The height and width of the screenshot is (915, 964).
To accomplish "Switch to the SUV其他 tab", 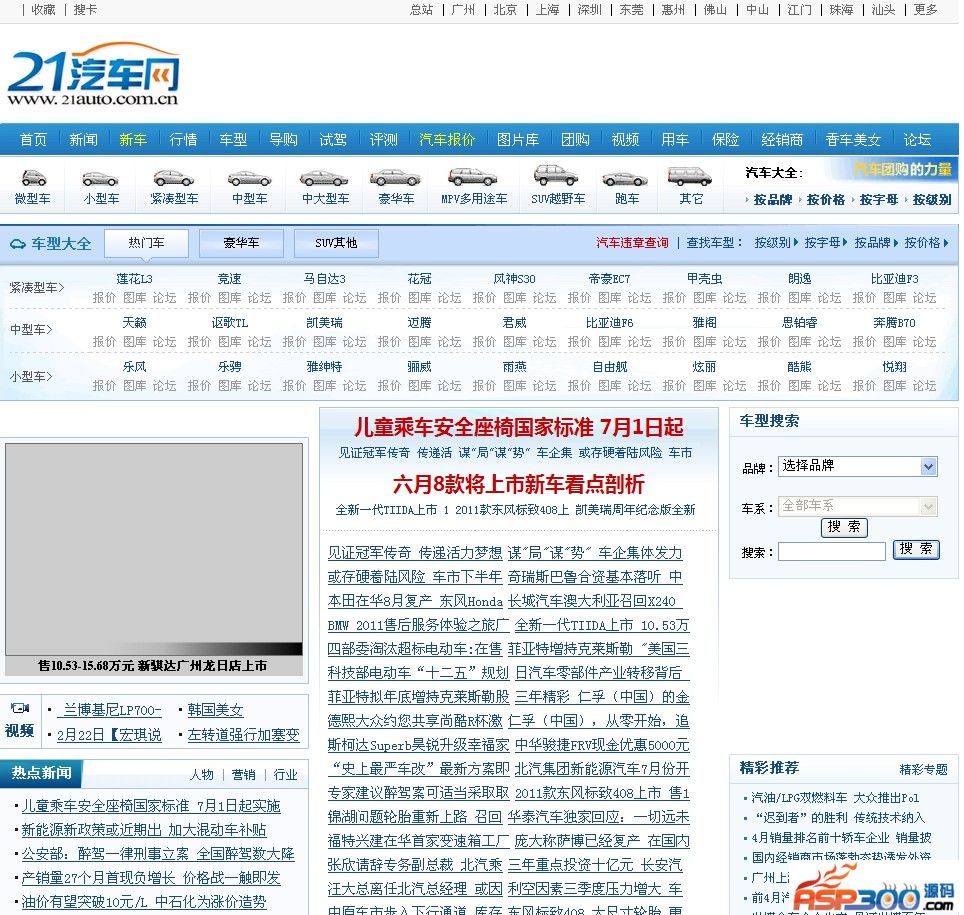I will click(x=336, y=243).
